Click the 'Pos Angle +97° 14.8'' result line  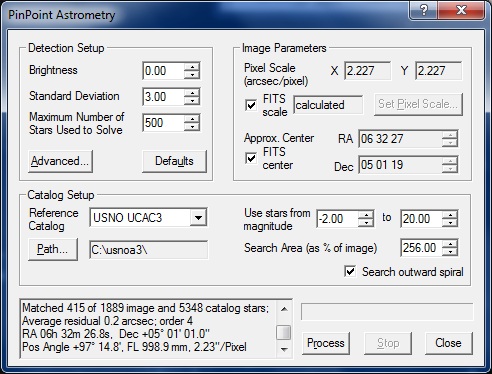134,347
